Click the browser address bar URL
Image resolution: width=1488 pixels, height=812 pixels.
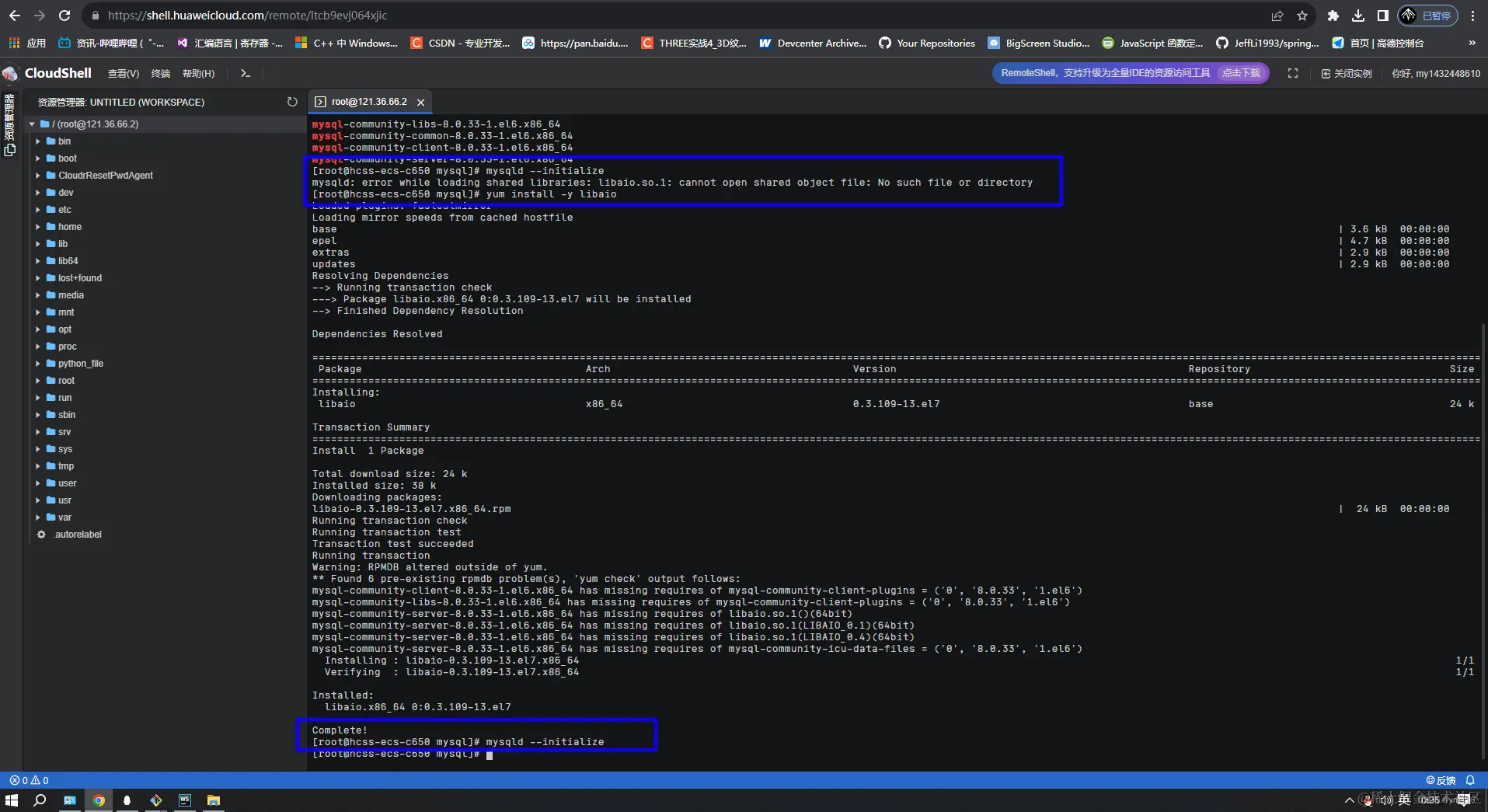coord(247,16)
